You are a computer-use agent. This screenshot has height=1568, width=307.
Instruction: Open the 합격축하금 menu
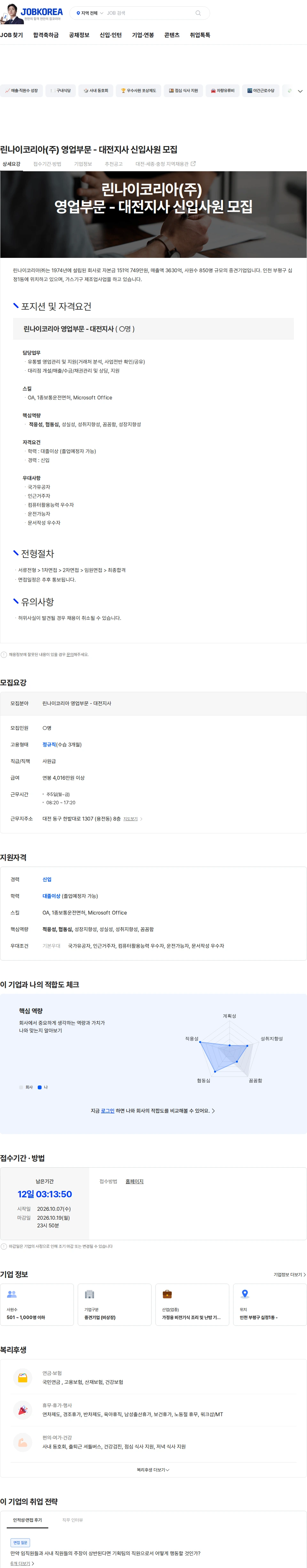tap(46, 35)
